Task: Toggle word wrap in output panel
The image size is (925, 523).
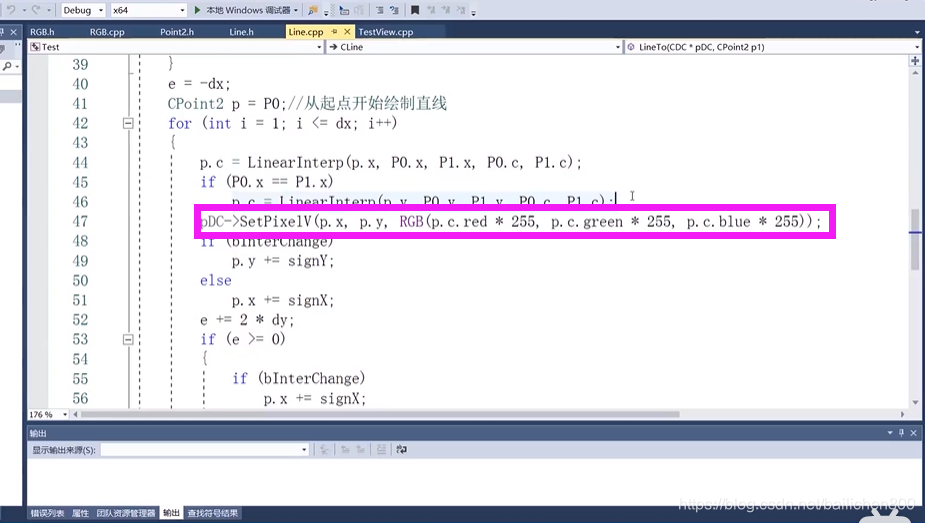Action: point(402,450)
